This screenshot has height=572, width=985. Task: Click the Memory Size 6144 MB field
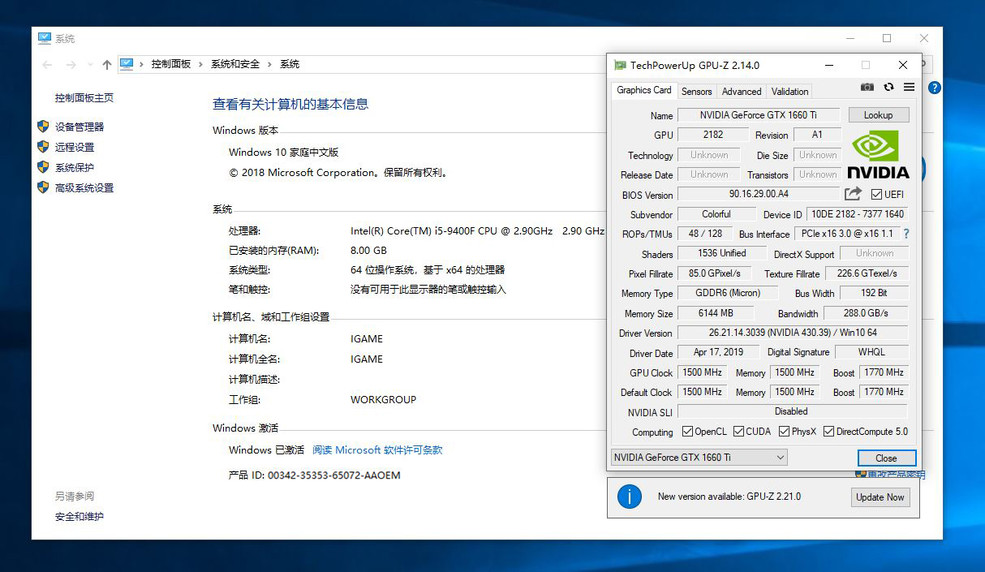tap(716, 313)
